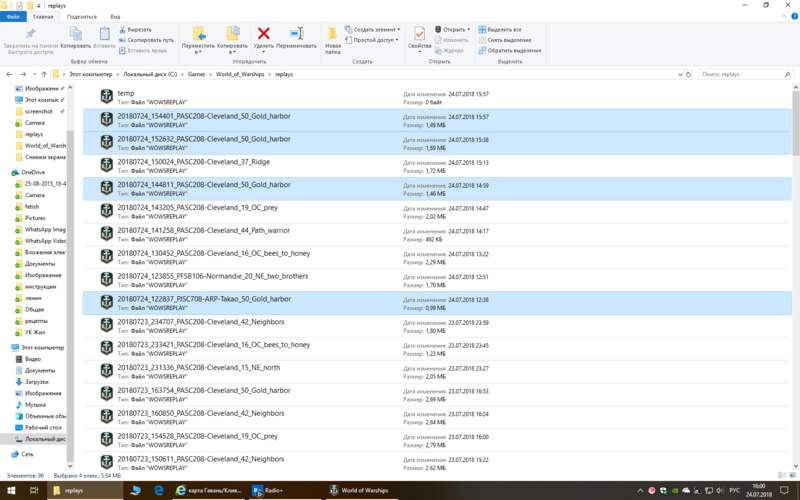Screen dimensions: 800x500
Task: Select file 20180724_123855_PFSB106-Normandie_20_NE_two_brothers
Action: pyautogui.click(x=437, y=280)
